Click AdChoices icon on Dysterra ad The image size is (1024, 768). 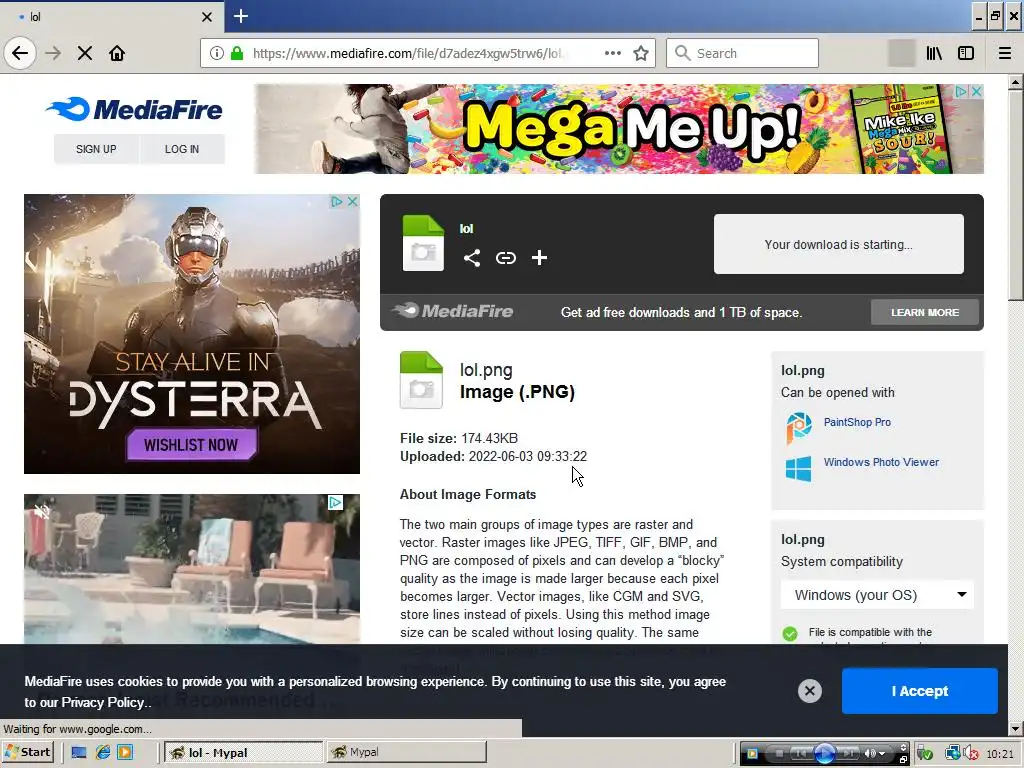pos(337,201)
